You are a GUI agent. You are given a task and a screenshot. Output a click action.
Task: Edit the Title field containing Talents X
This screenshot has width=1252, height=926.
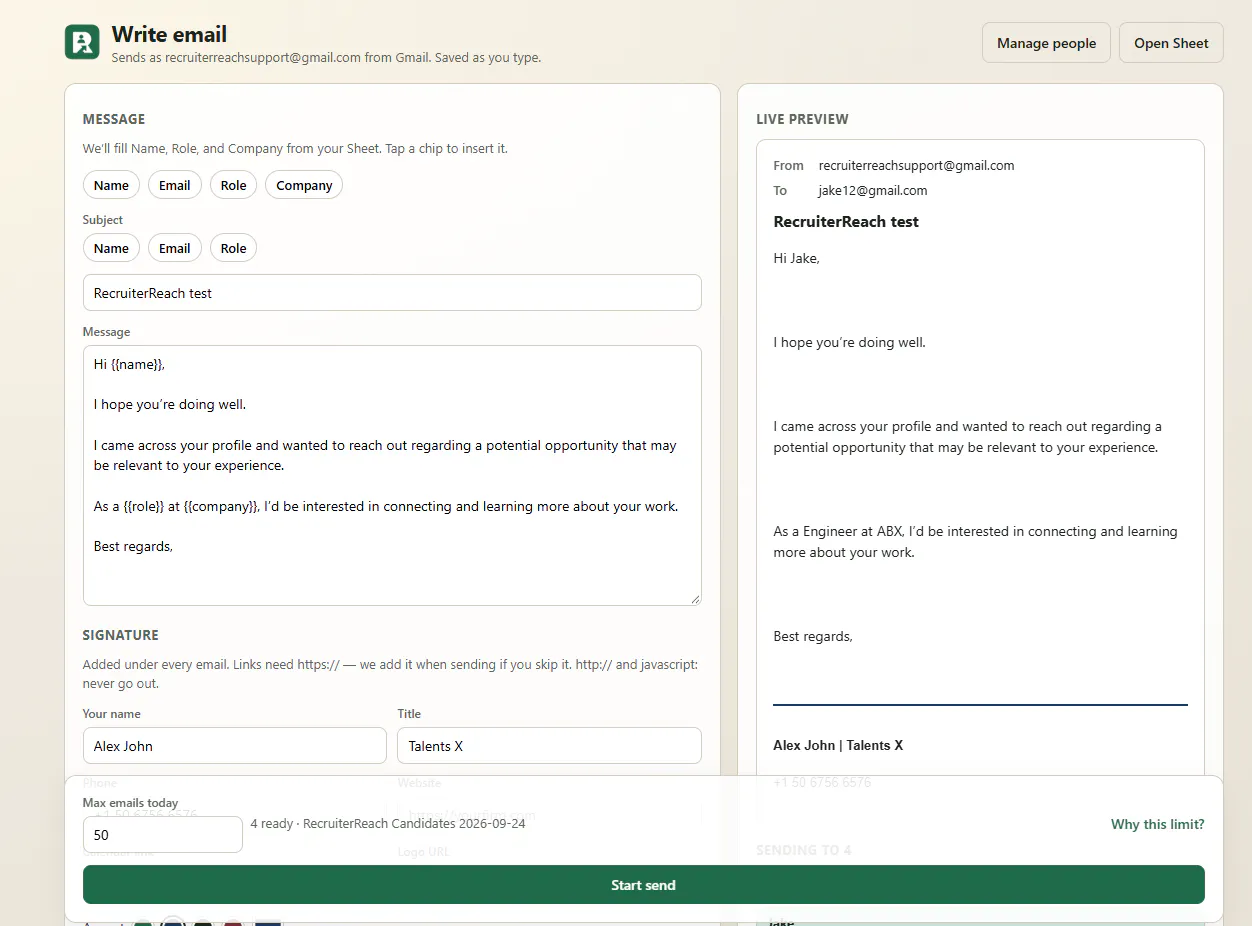pos(549,746)
